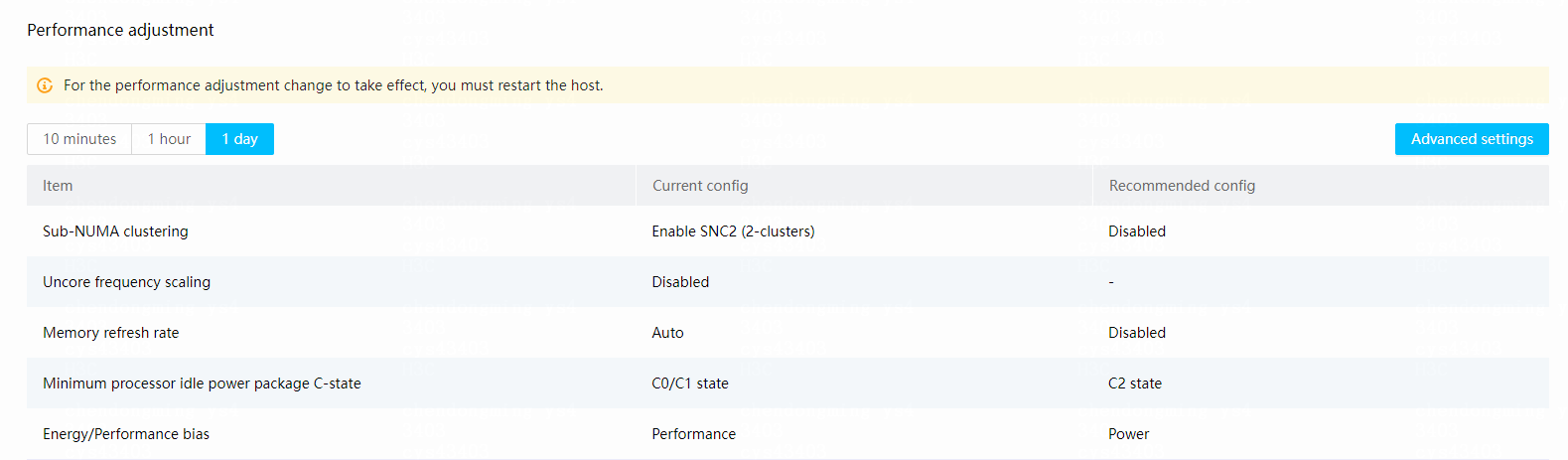Click the Power recommended config value
The height and width of the screenshot is (460, 1568).
coord(1129,434)
